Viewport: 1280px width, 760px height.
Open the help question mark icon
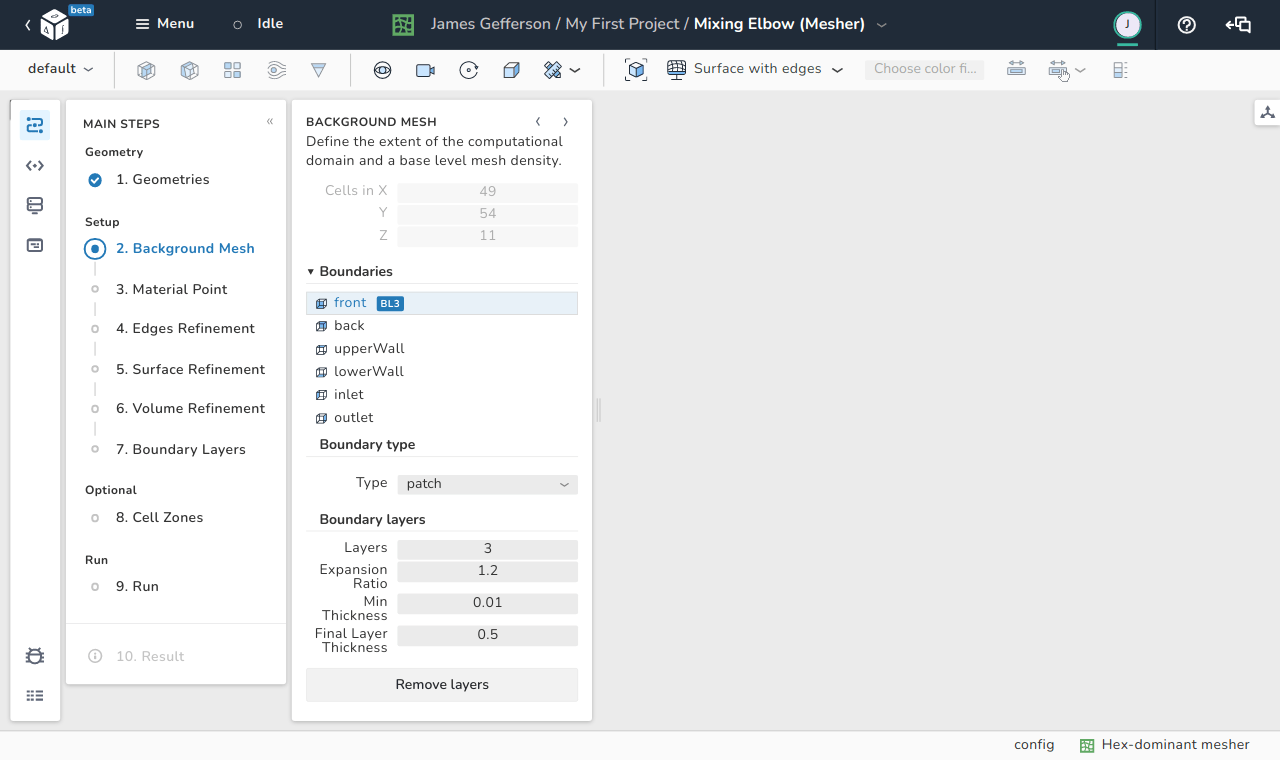click(x=1187, y=25)
